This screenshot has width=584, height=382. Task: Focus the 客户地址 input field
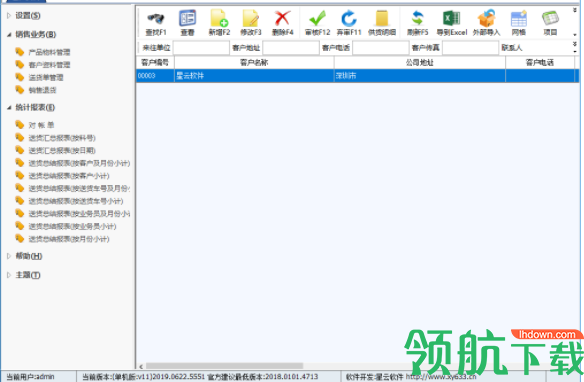pos(291,48)
